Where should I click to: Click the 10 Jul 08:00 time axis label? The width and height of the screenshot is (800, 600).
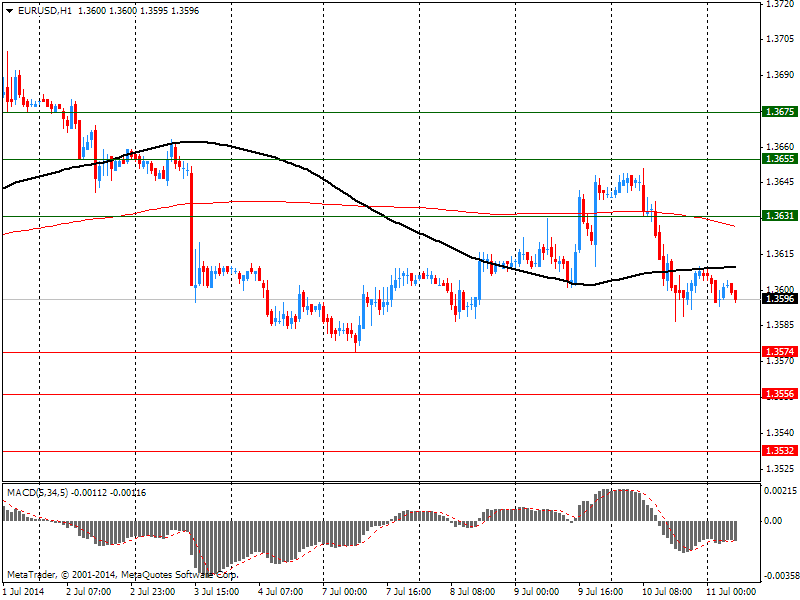(667, 591)
